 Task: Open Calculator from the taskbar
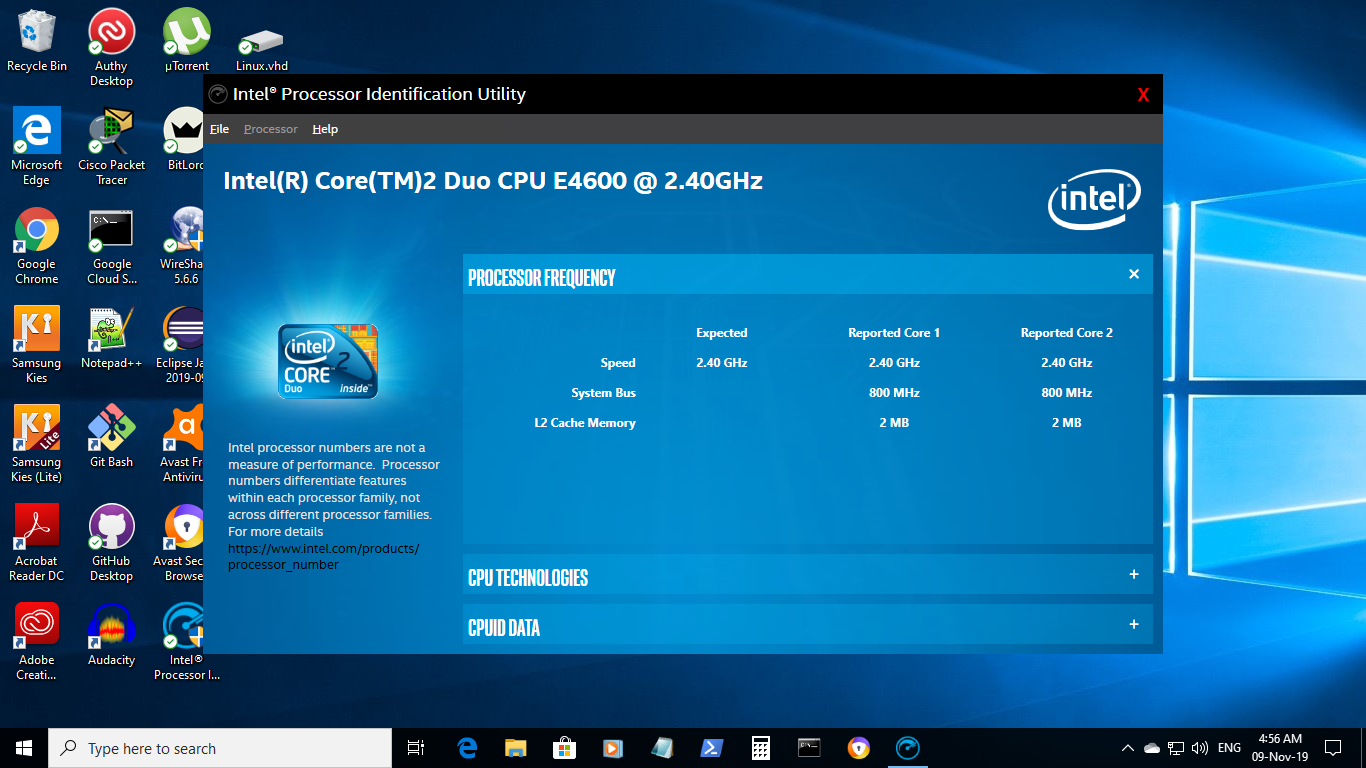point(760,748)
